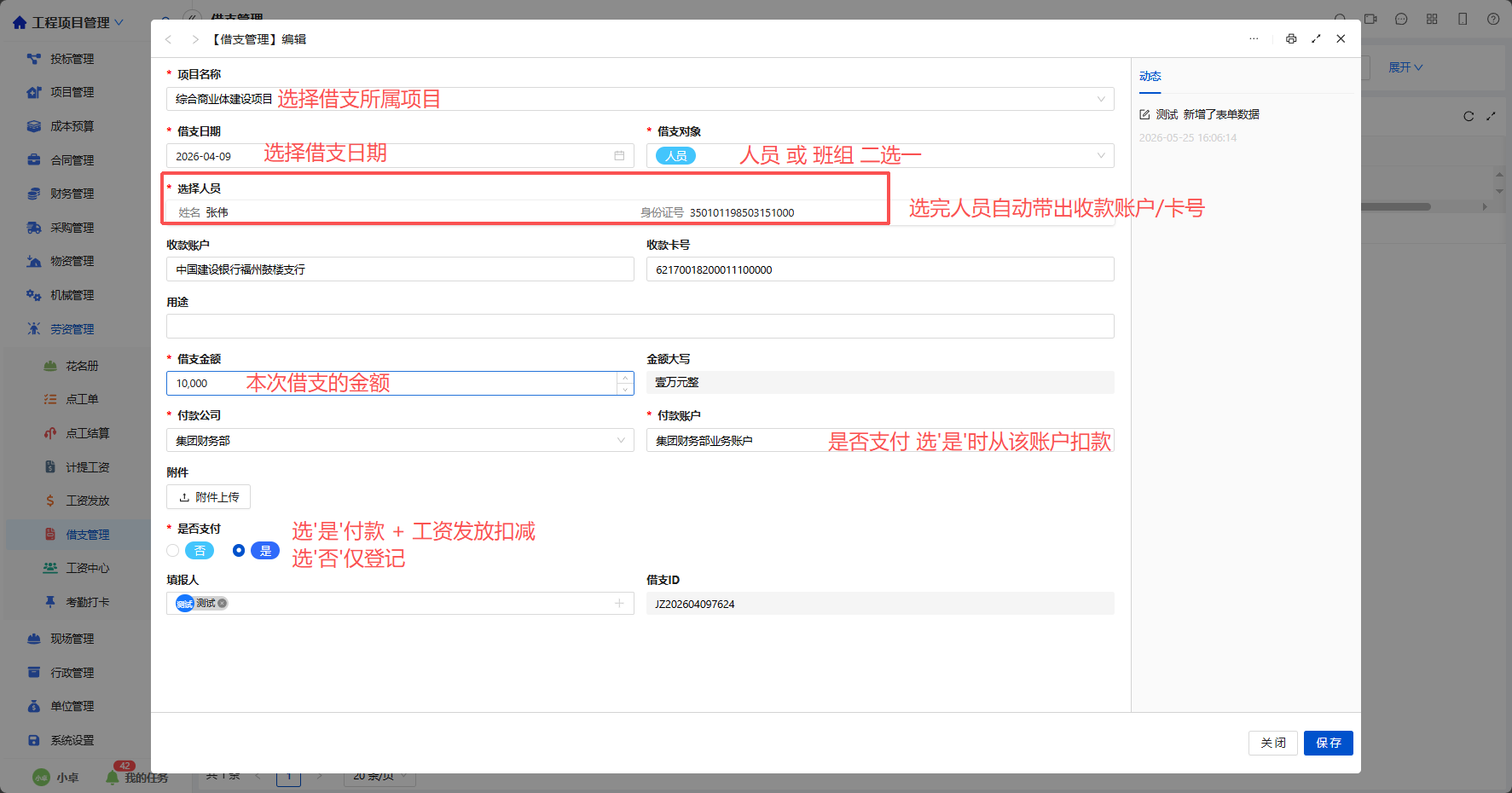Viewport: 1512px width, 793px height.
Task: Click the print icon in dialog header
Action: pyautogui.click(x=1291, y=38)
